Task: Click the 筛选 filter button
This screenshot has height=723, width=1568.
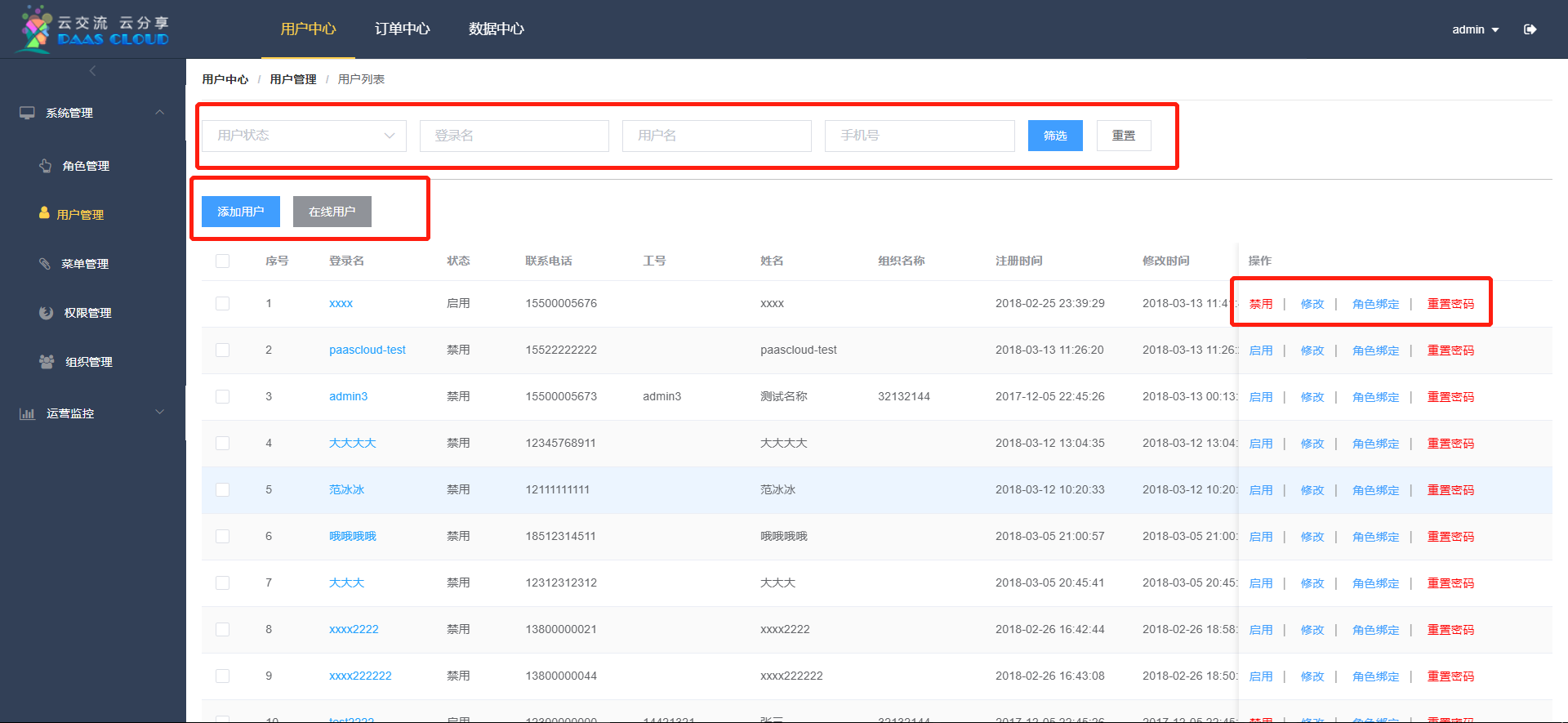Action: coord(1055,136)
